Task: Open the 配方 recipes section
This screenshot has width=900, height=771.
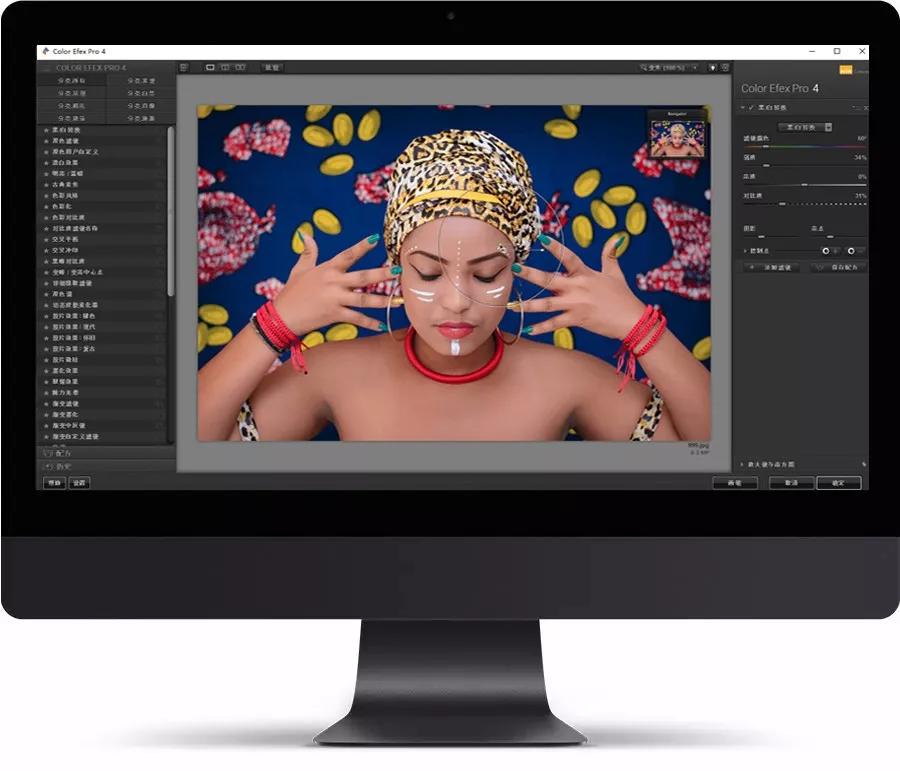Action: click(x=60, y=453)
